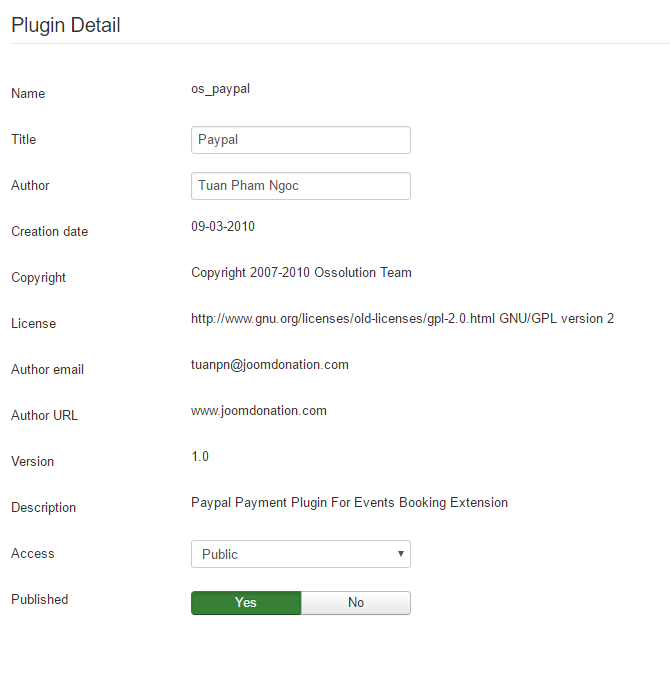Screen dimensions: 670x692
Task: Click the Title input field containing Paypal
Action: click(x=300, y=140)
